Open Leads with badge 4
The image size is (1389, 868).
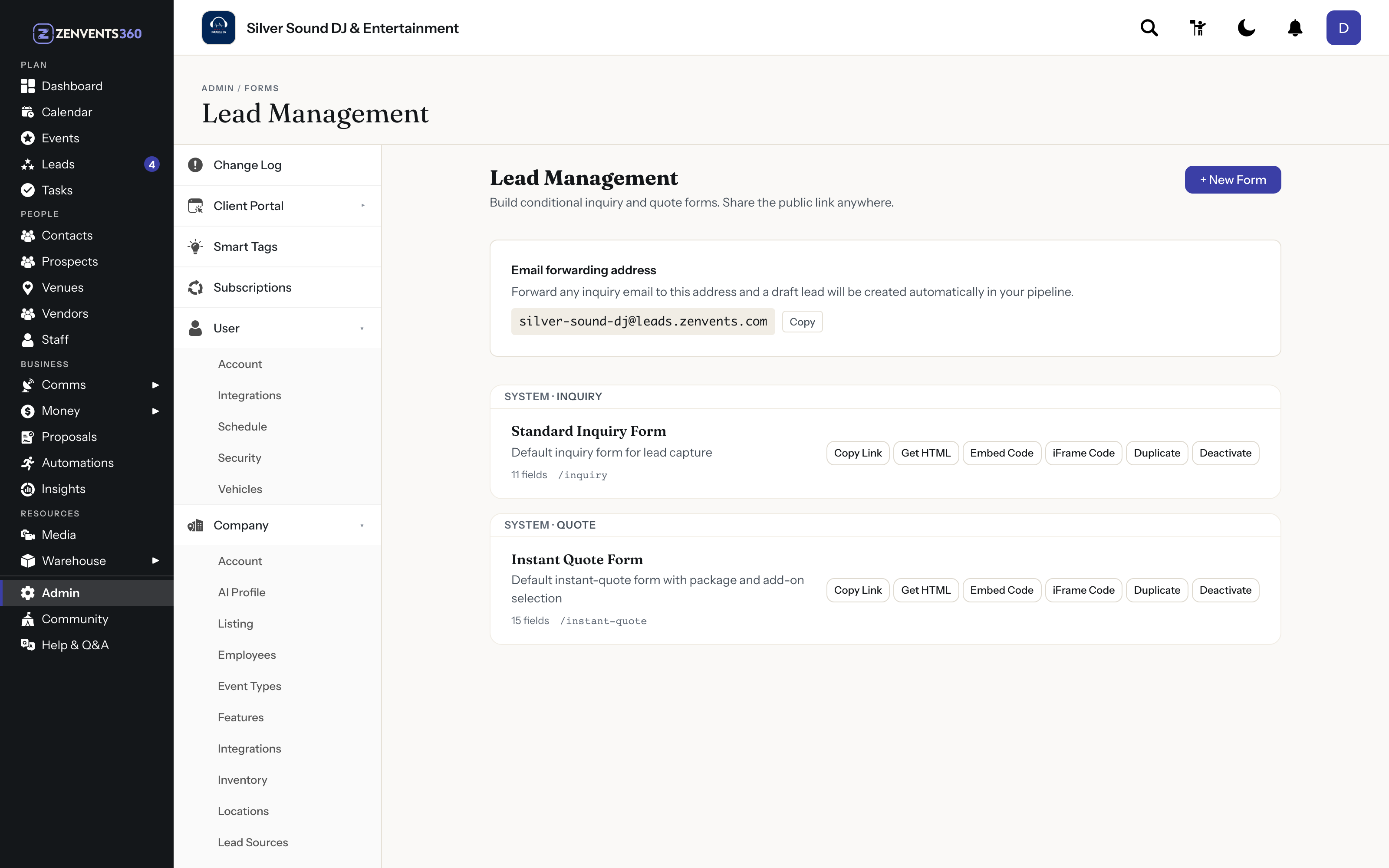[x=87, y=164]
